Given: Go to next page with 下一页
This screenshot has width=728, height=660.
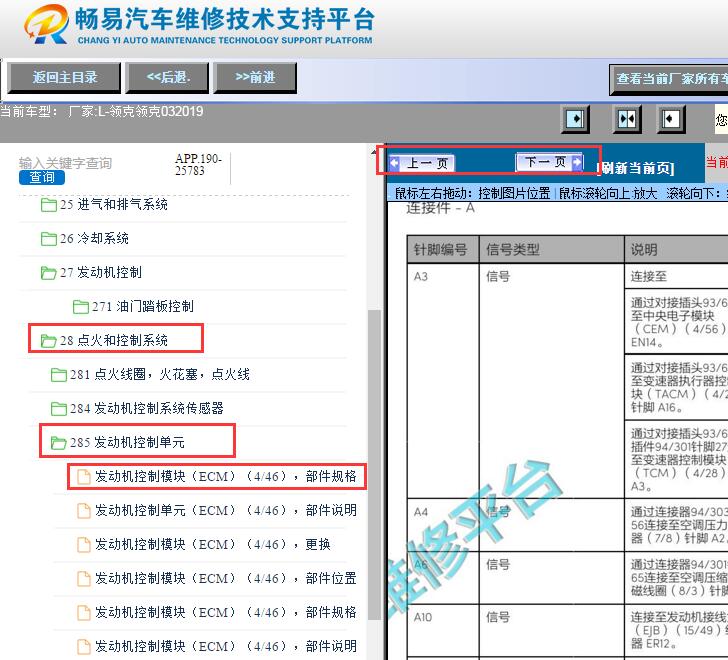Looking at the screenshot, I should pos(549,162).
